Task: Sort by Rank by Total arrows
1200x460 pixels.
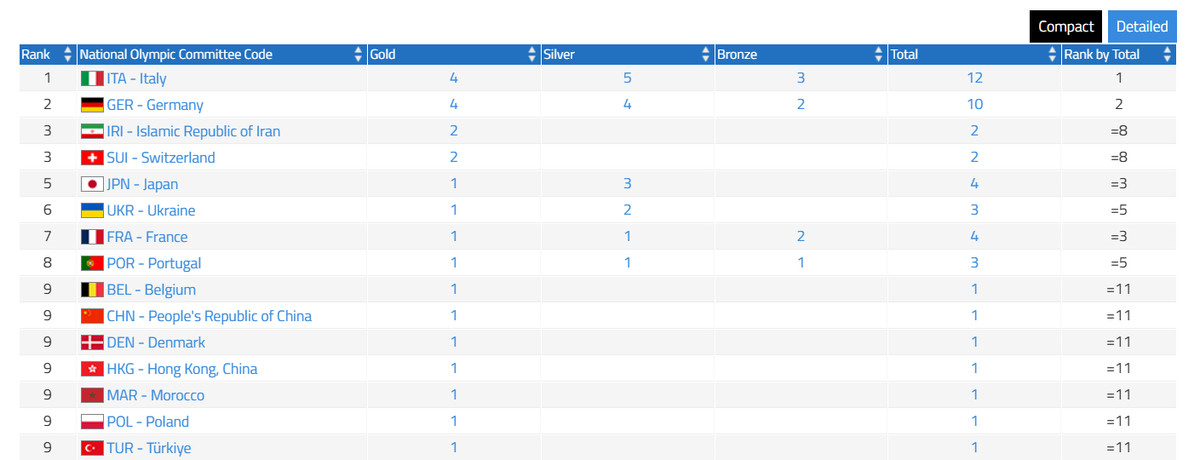Action: pyautogui.click(x=1167, y=55)
